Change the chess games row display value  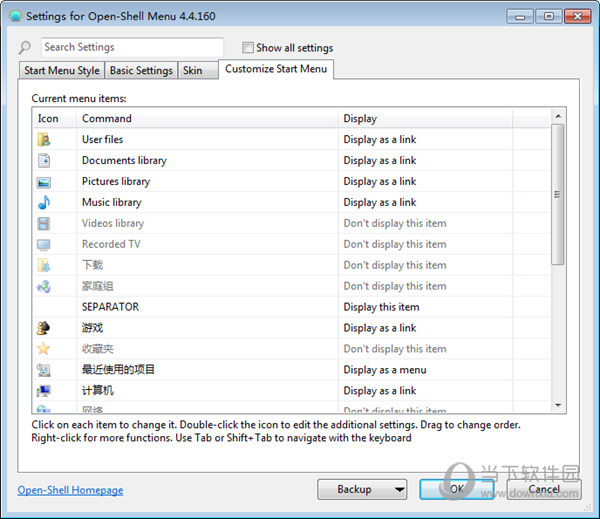point(380,328)
